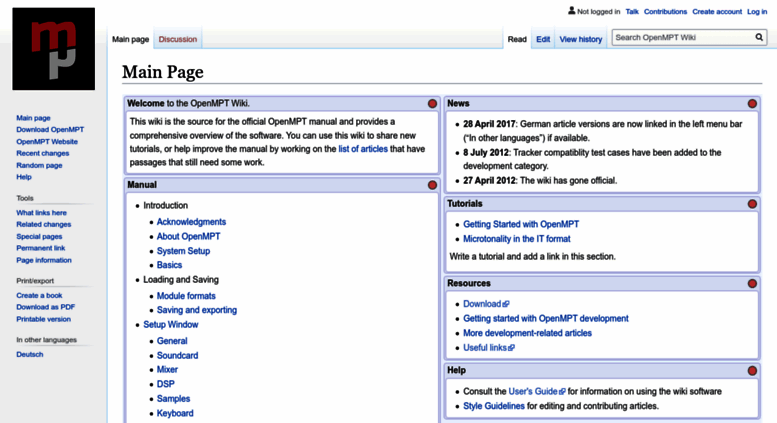
Task: Open User's Guide link in Help
Action: tap(533, 391)
